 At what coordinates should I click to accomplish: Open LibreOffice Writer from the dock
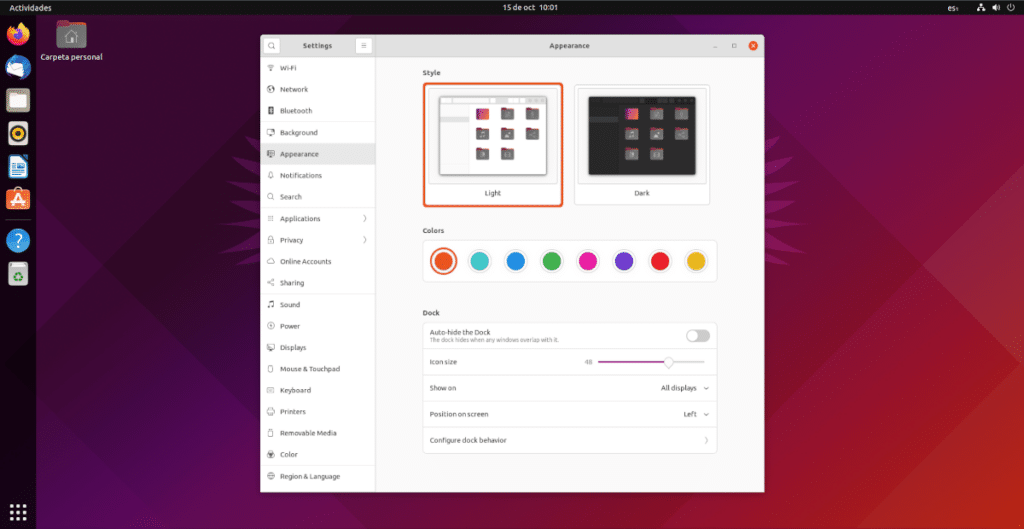18,166
